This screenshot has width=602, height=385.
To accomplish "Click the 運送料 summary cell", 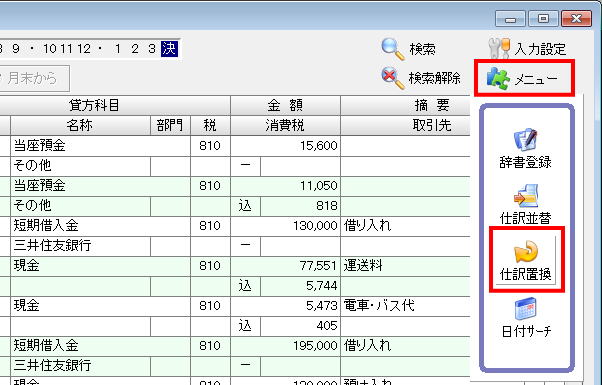I will (x=405, y=266).
